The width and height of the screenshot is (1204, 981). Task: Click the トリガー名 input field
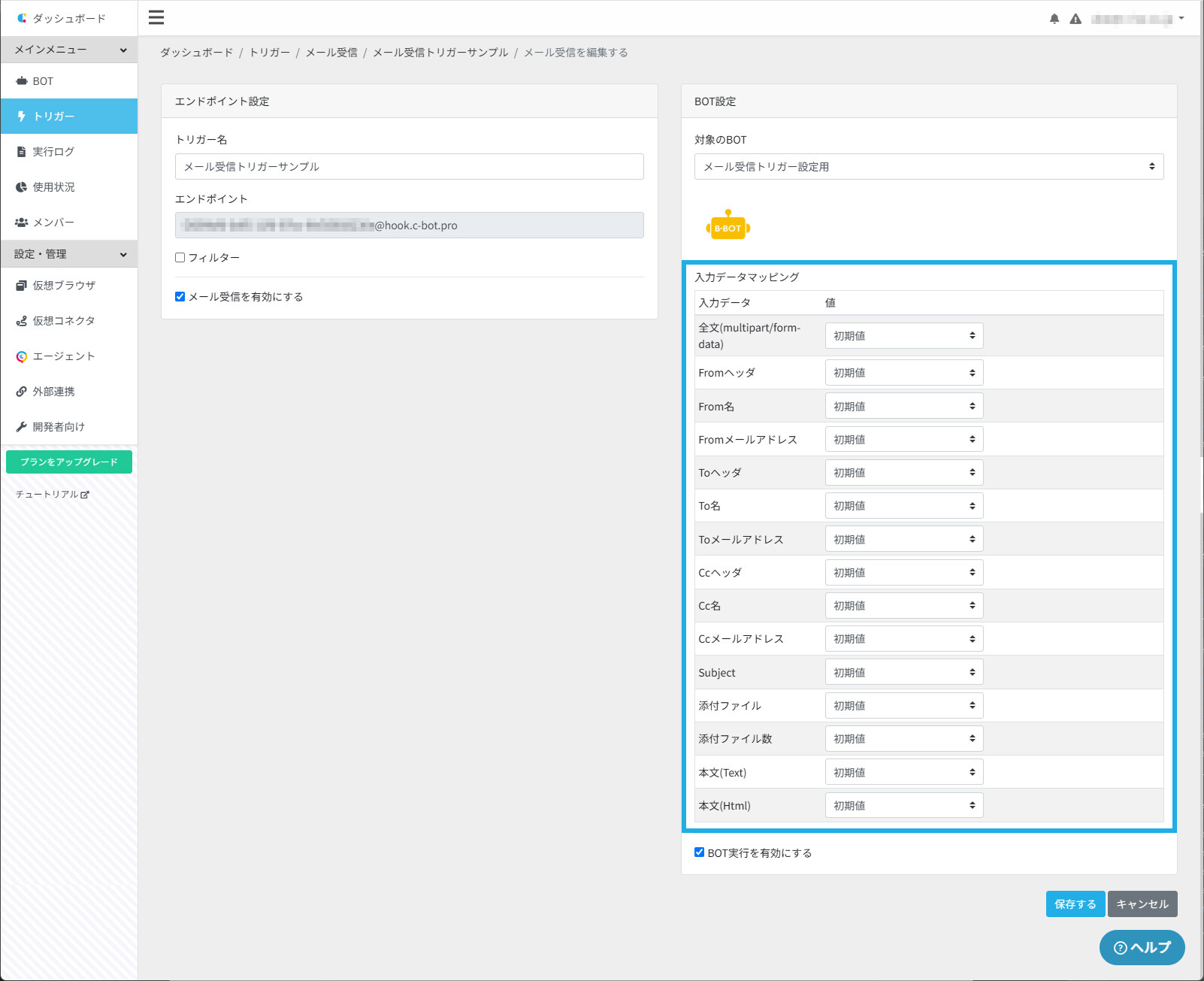pyautogui.click(x=410, y=167)
